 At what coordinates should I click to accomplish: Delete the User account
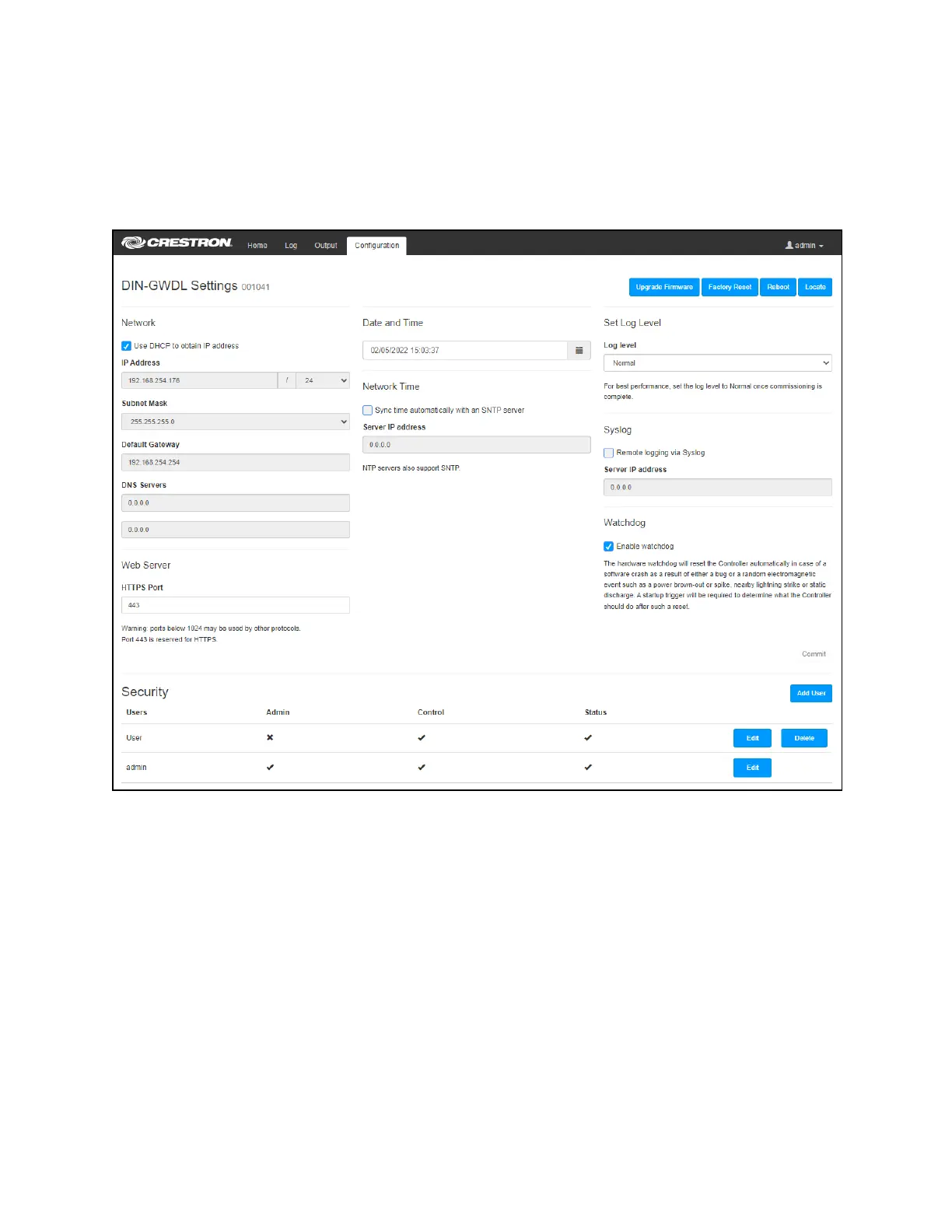(804, 738)
